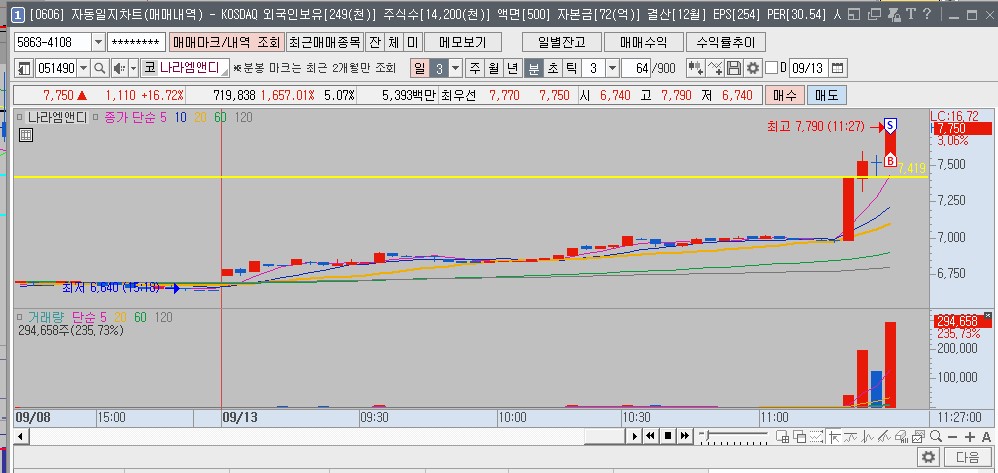The width and height of the screenshot is (998, 473).
Task: Click the duplicate window icon in title bar
Action: pyautogui.click(x=875, y=14)
